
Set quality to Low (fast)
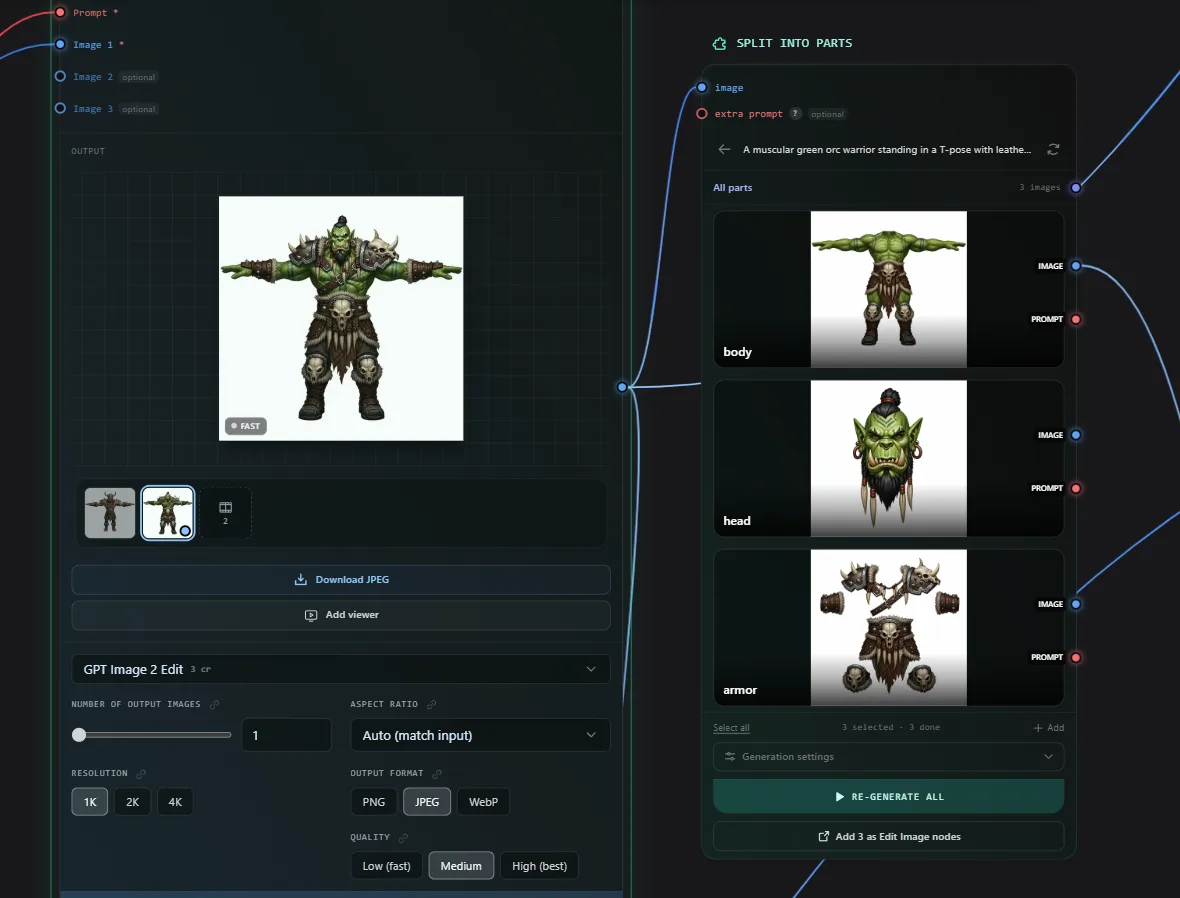click(386, 866)
